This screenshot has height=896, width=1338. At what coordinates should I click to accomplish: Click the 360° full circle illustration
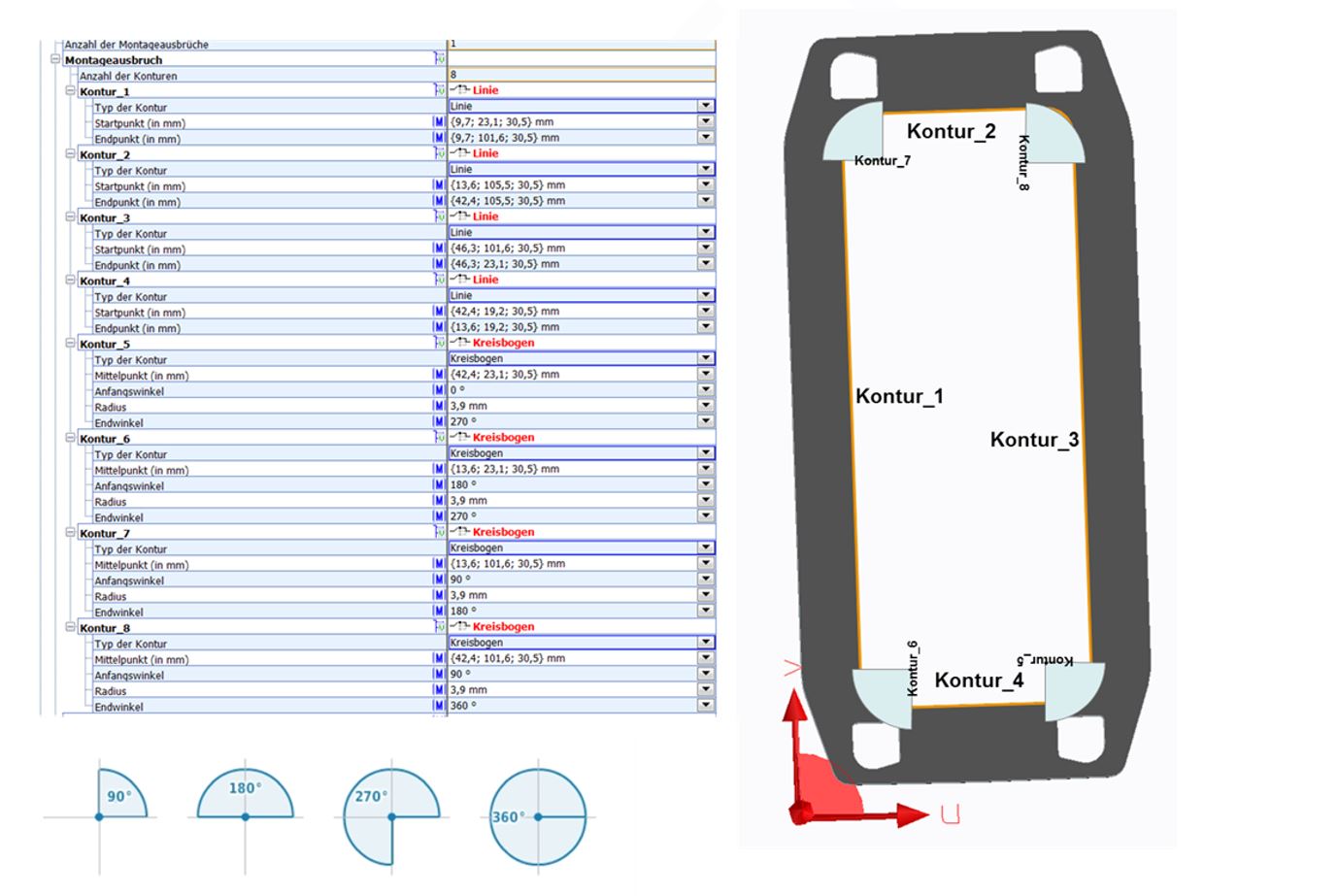pyautogui.click(x=538, y=817)
